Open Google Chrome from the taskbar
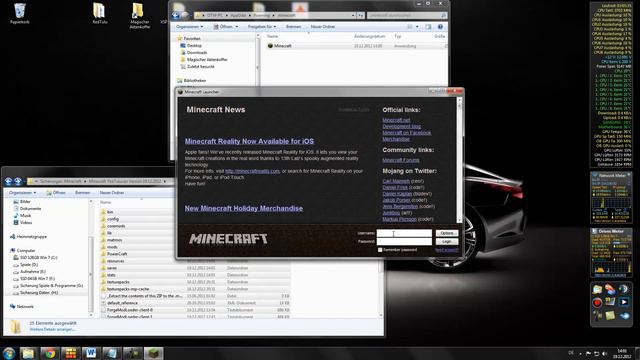The width and height of the screenshot is (640, 360). point(50,353)
